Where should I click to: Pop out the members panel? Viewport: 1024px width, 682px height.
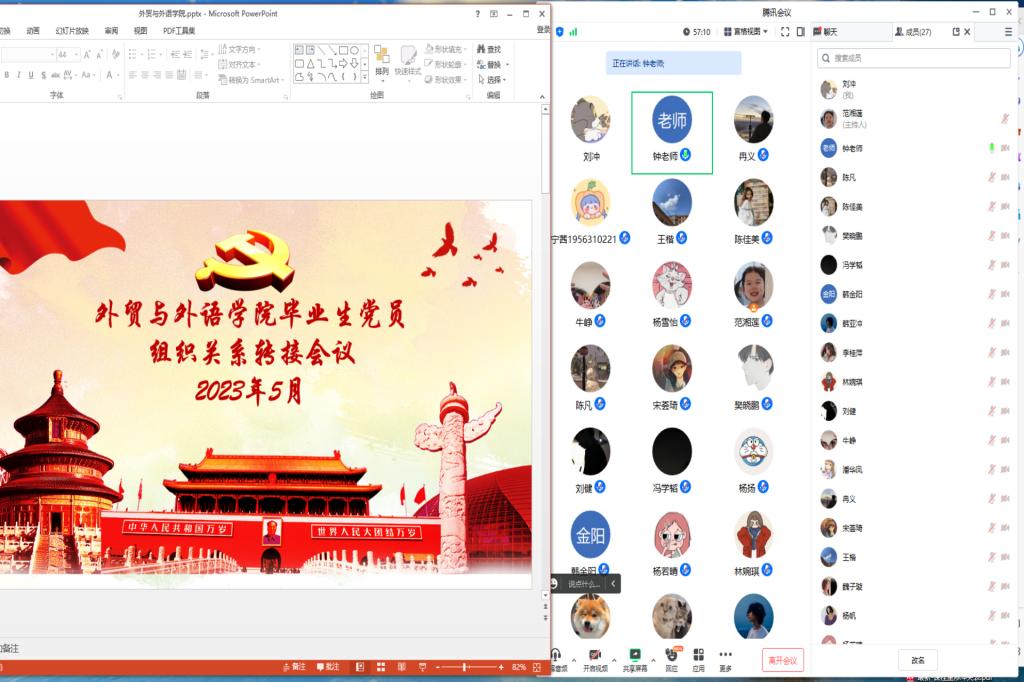[x=956, y=31]
